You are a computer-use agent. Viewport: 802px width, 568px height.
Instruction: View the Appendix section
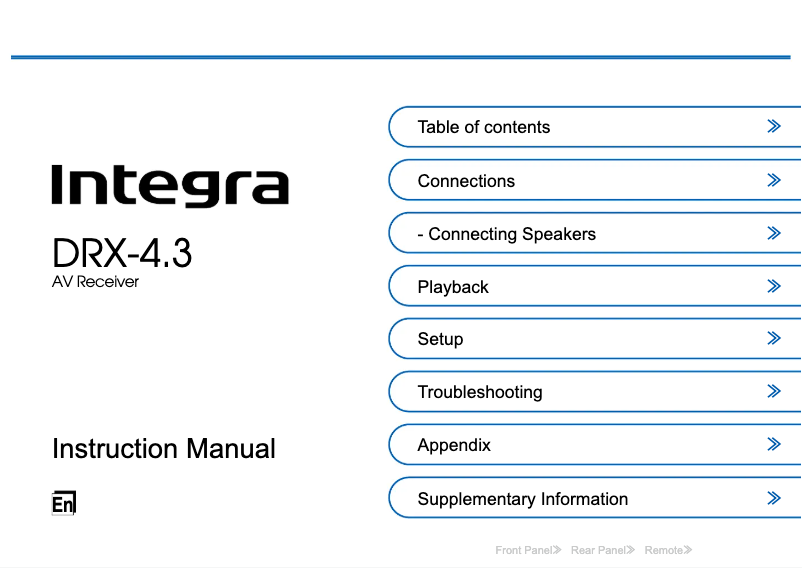(x=454, y=445)
